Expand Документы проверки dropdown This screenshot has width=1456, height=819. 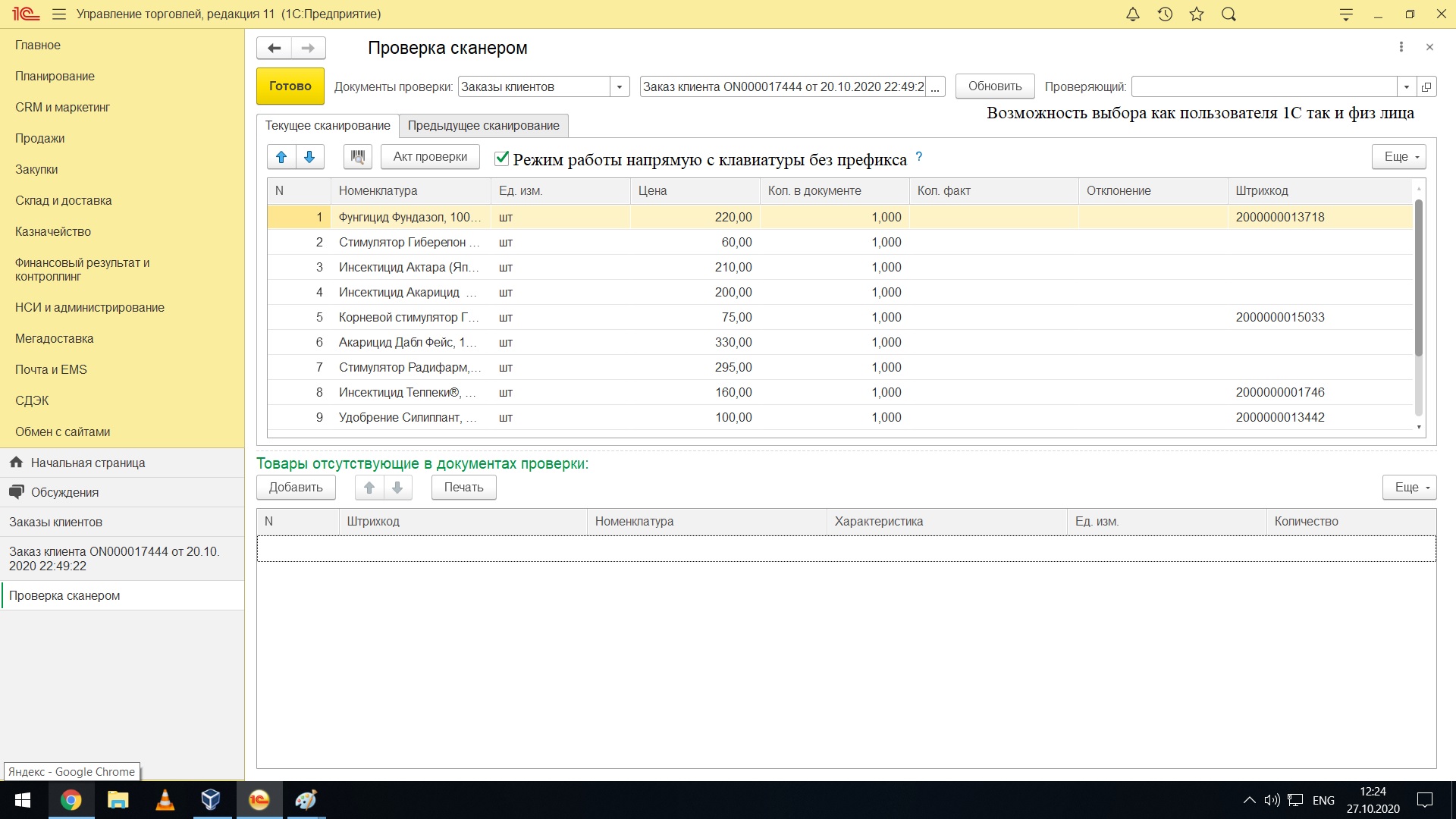coord(620,86)
